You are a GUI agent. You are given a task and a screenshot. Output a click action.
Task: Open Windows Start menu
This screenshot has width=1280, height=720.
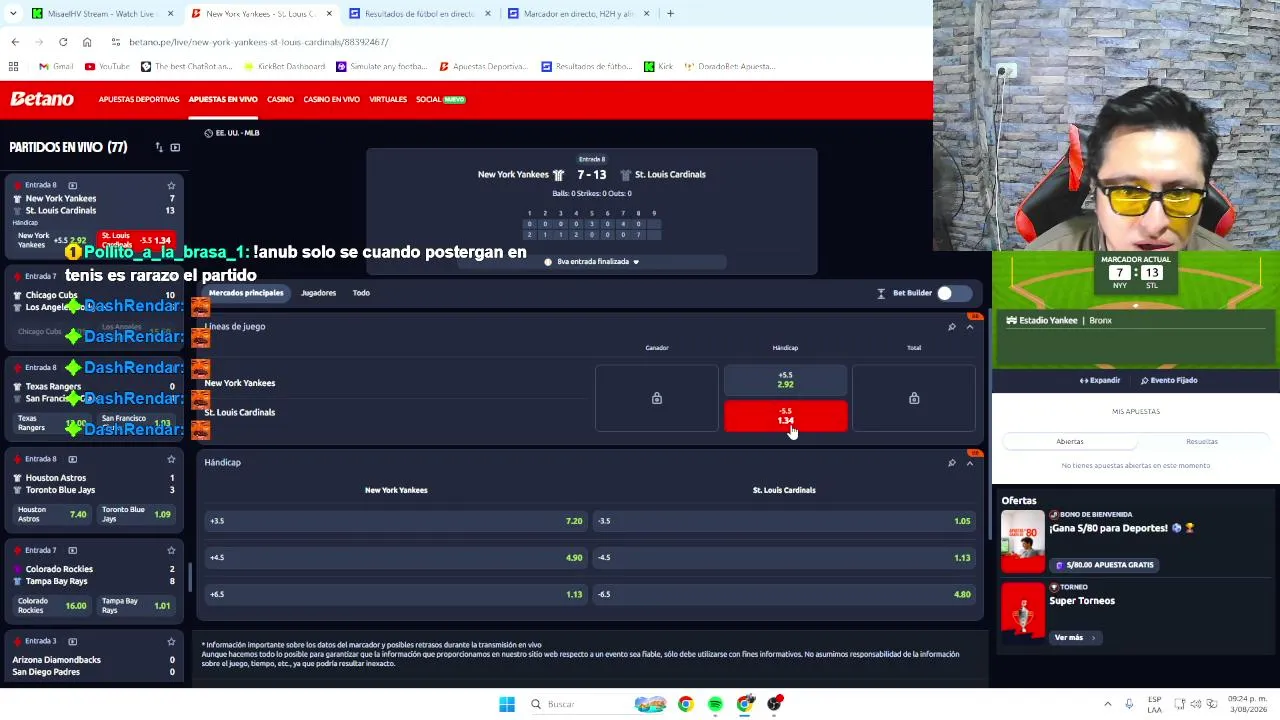coord(507,704)
